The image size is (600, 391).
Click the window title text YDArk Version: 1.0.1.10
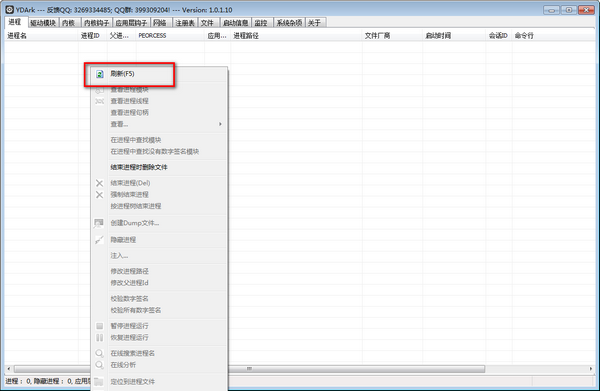pyautogui.click(x=124, y=10)
